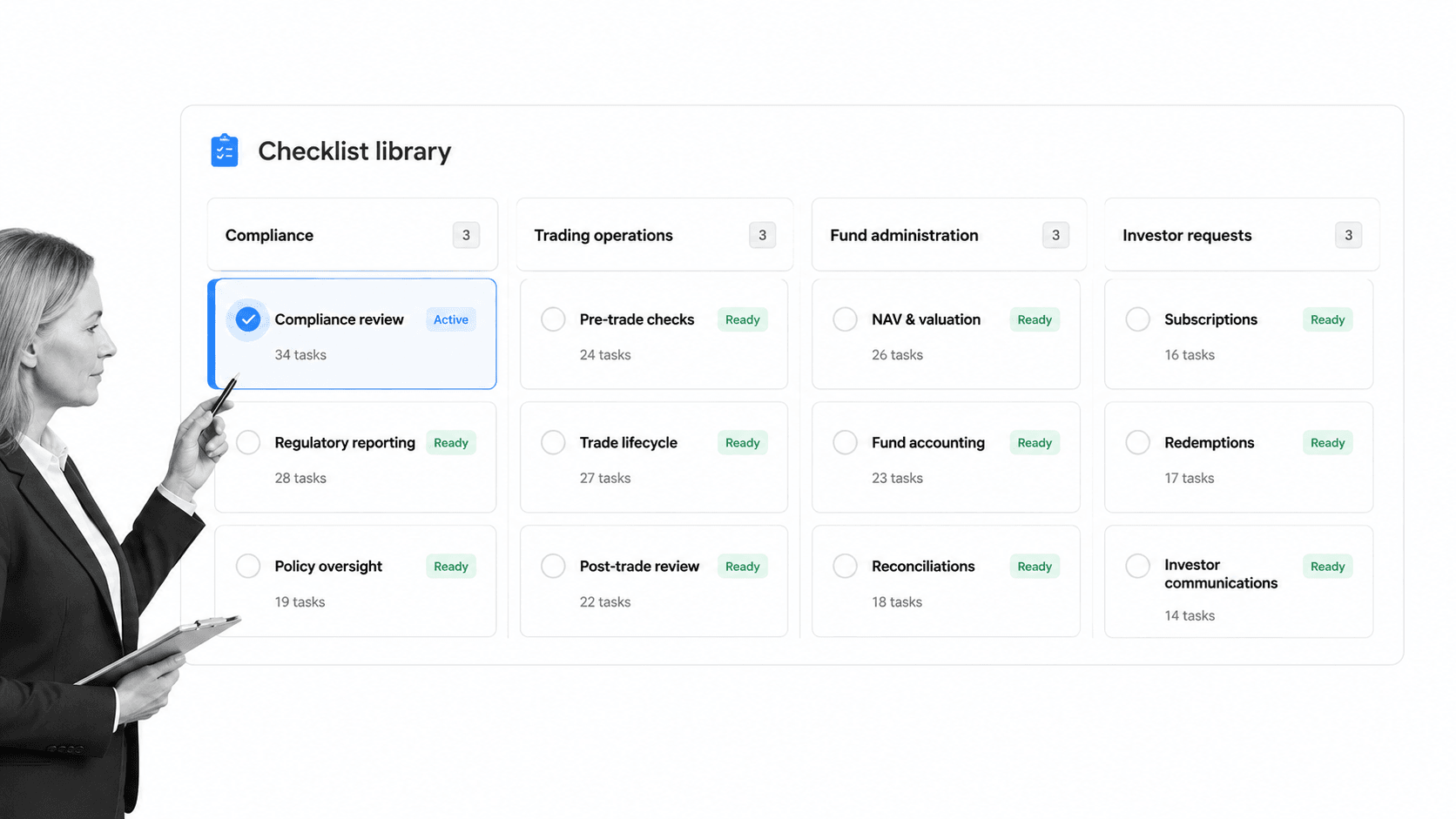Uncheck the Compliance review checkmark circle
1456x819 pixels.
pos(248,319)
